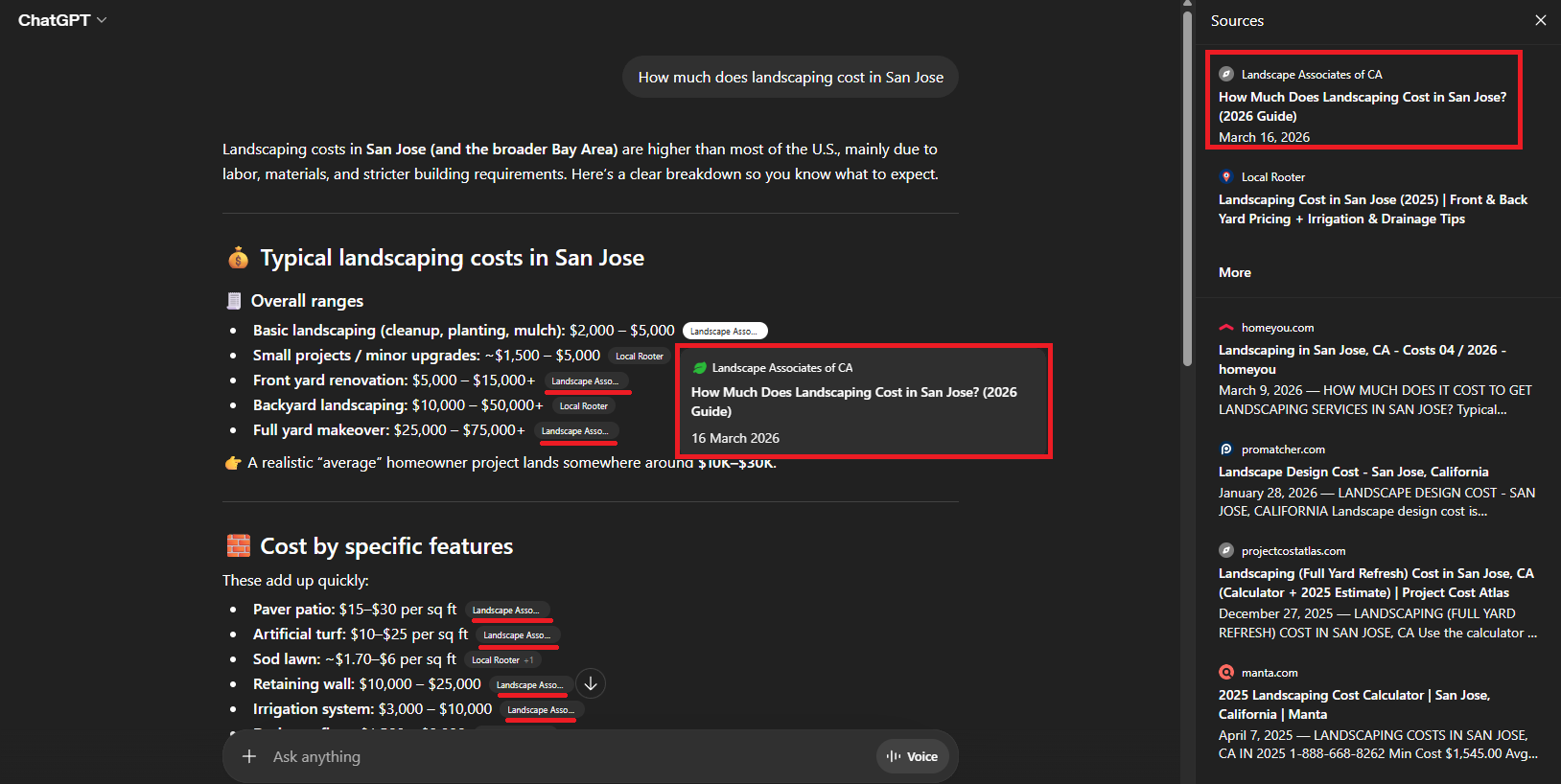Click the promatcher.com favicon
1561x784 pixels.
pos(1225,449)
